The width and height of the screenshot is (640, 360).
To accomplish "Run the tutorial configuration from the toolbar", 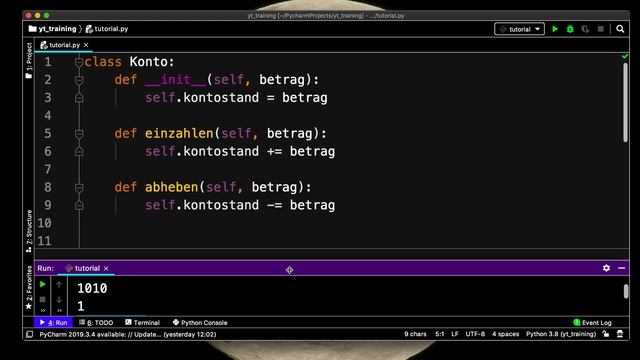I will pyautogui.click(x=555, y=29).
